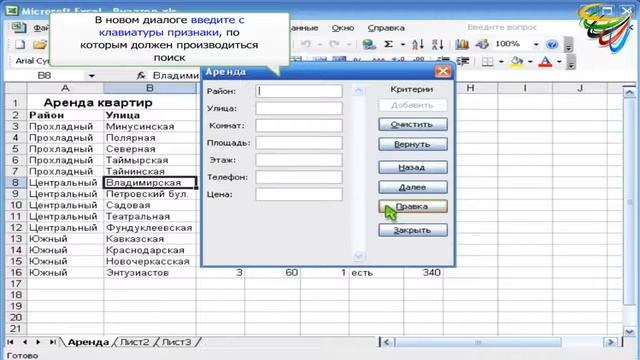Select row 8 header

pyautogui.click(x=16, y=182)
